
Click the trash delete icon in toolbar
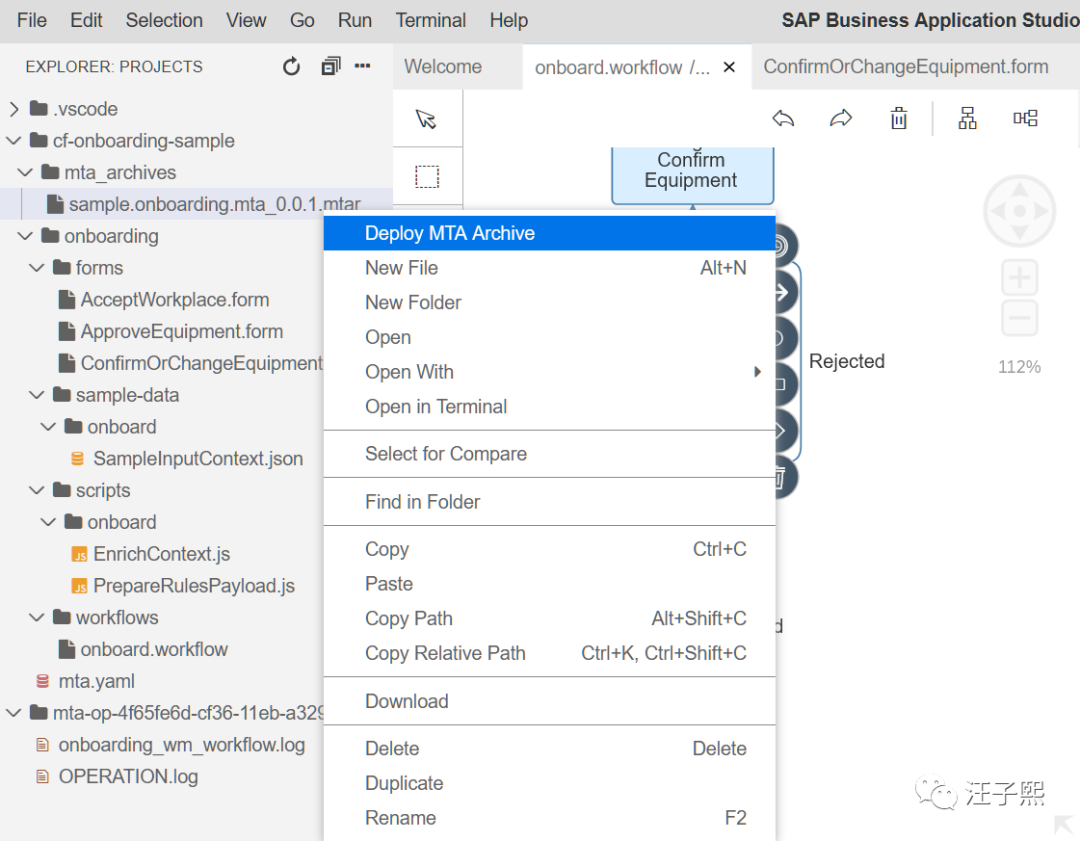point(899,119)
